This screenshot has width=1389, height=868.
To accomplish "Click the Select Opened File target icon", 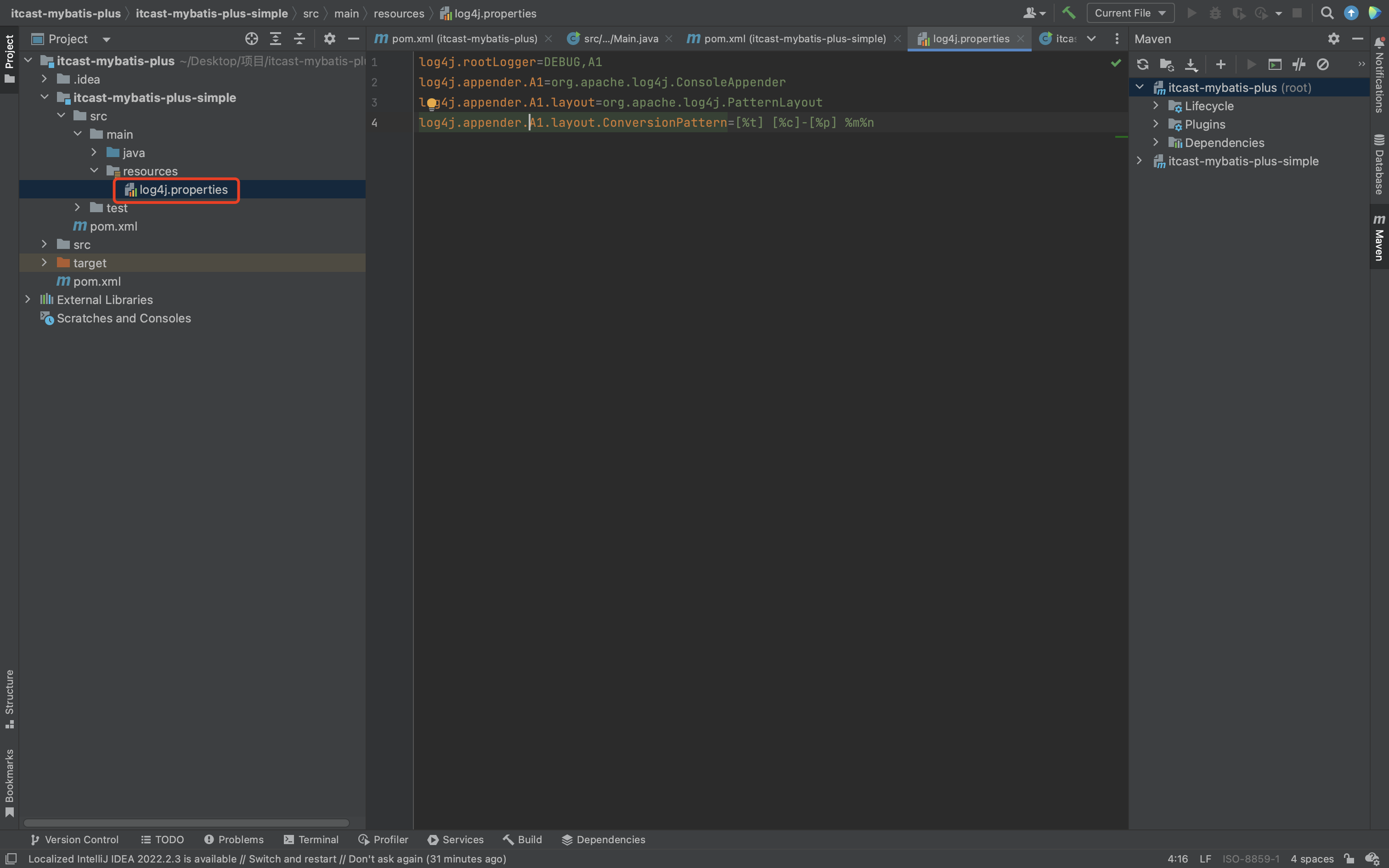I will click(x=251, y=39).
